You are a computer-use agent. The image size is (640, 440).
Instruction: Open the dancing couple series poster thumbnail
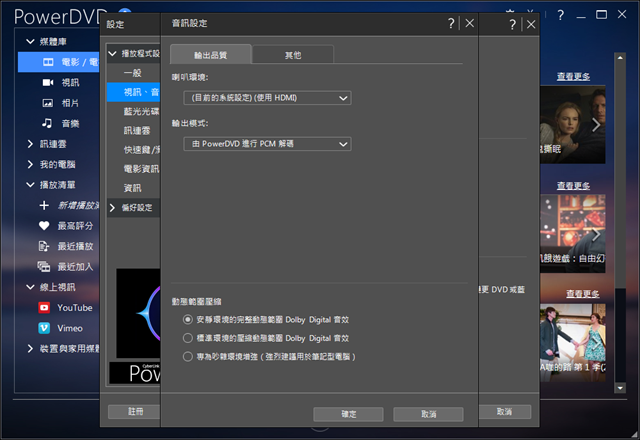(573, 343)
